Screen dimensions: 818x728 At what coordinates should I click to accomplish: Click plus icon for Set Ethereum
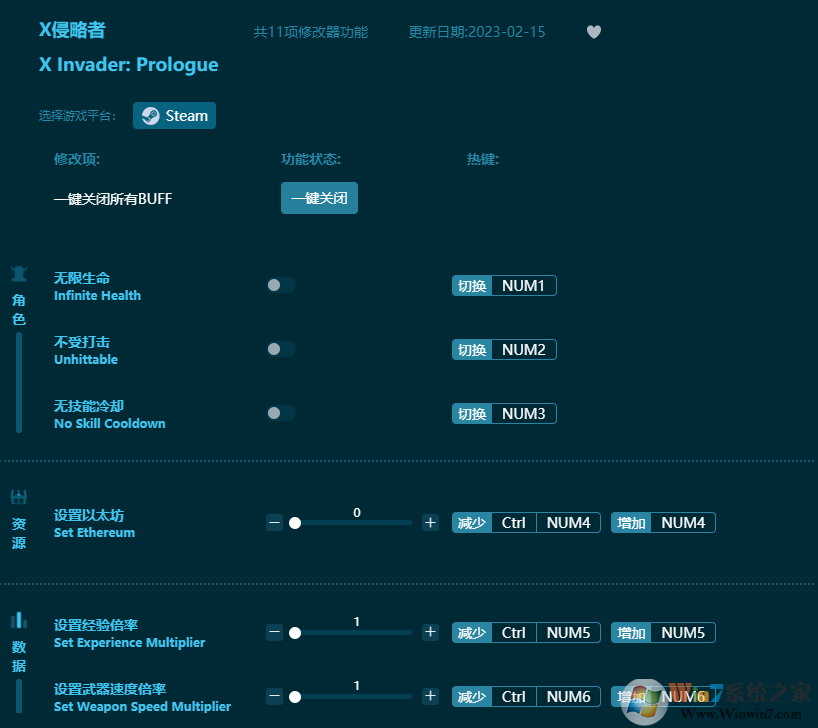point(430,522)
